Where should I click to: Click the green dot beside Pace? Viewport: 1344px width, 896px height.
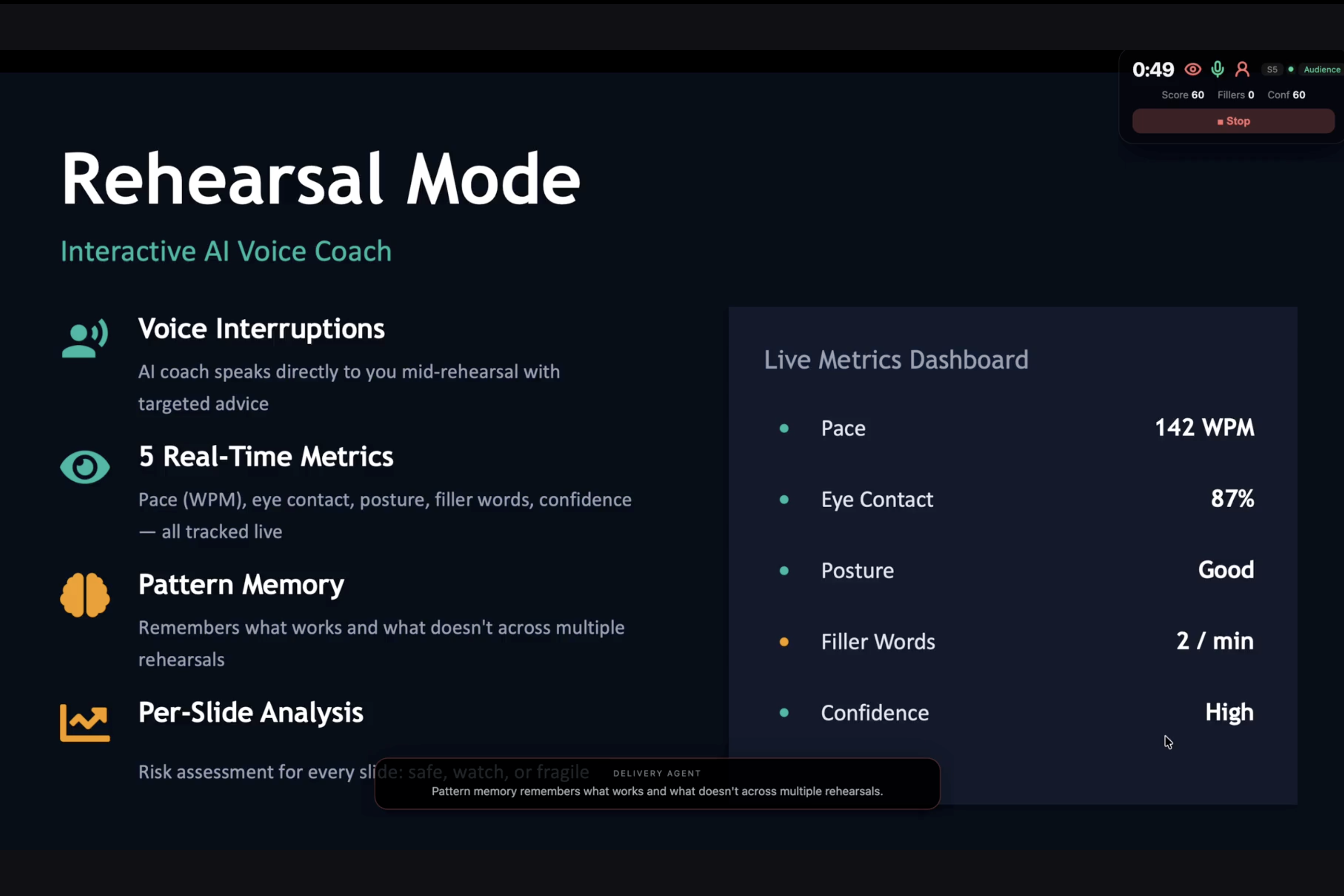pyautogui.click(x=784, y=429)
